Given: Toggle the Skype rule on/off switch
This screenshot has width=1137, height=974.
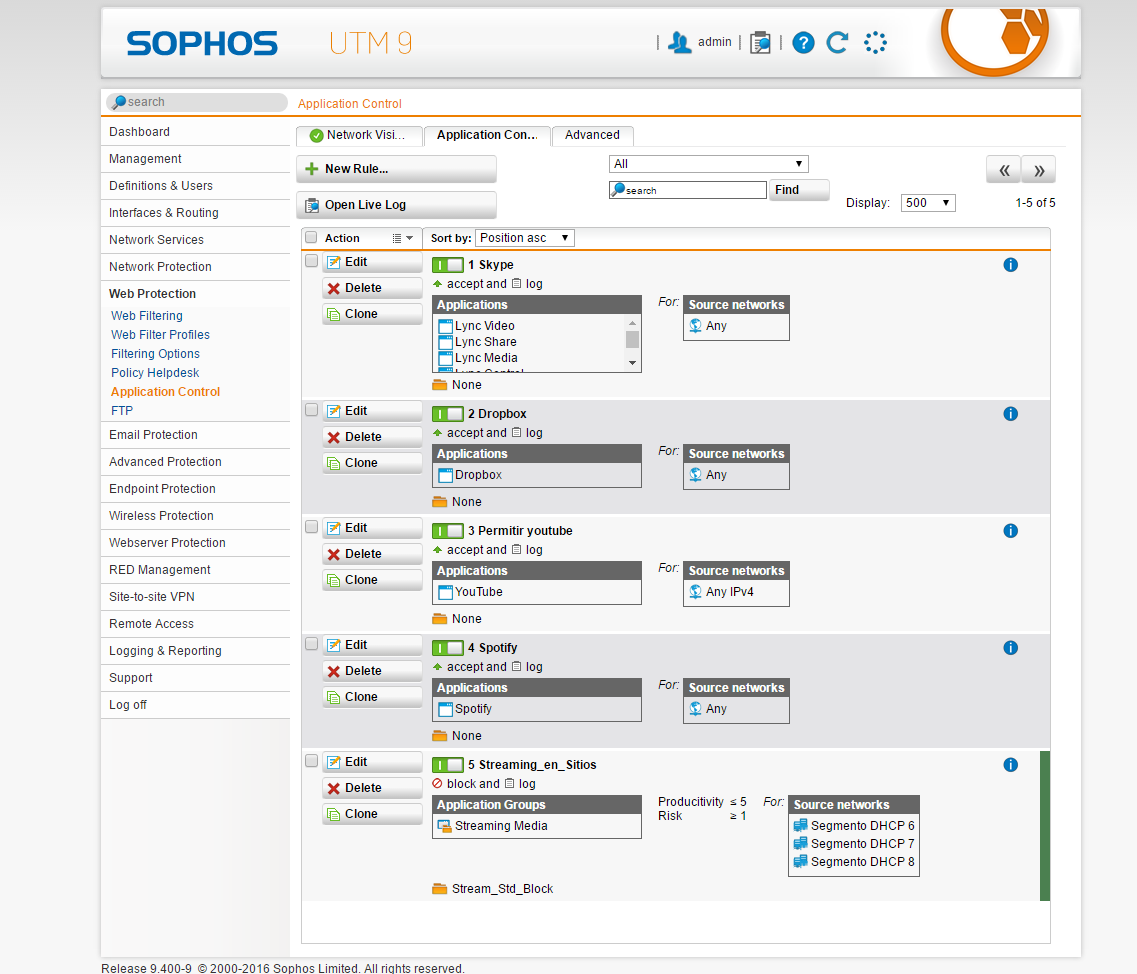Looking at the screenshot, I should pos(447,265).
